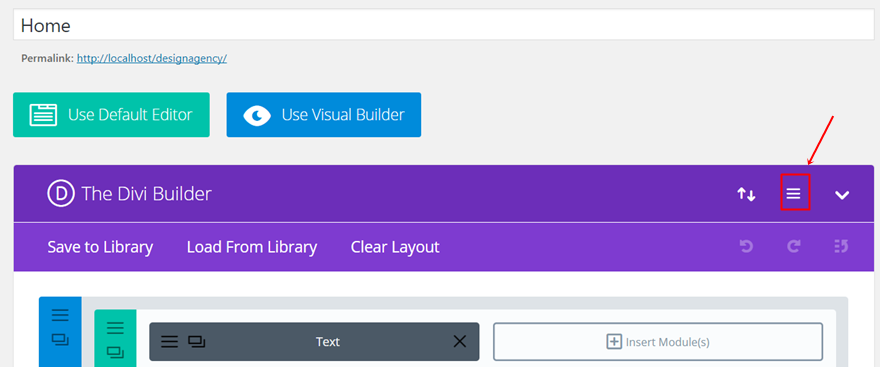The width and height of the screenshot is (880, 367).
Task: Switch to Use Default Editor
Action: pyautogui.click(x=111, y=115)
